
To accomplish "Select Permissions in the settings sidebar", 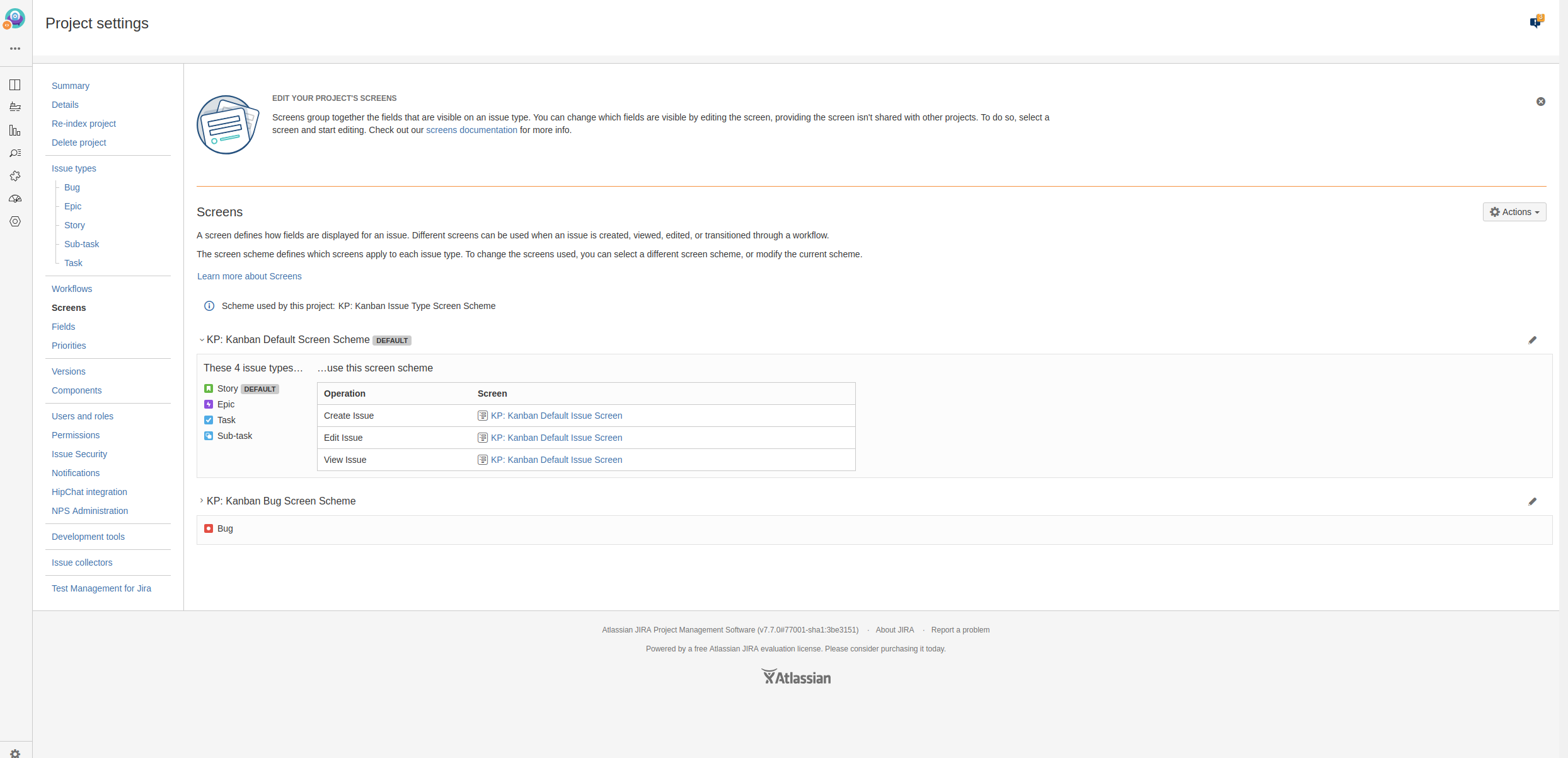I will 76,435.
